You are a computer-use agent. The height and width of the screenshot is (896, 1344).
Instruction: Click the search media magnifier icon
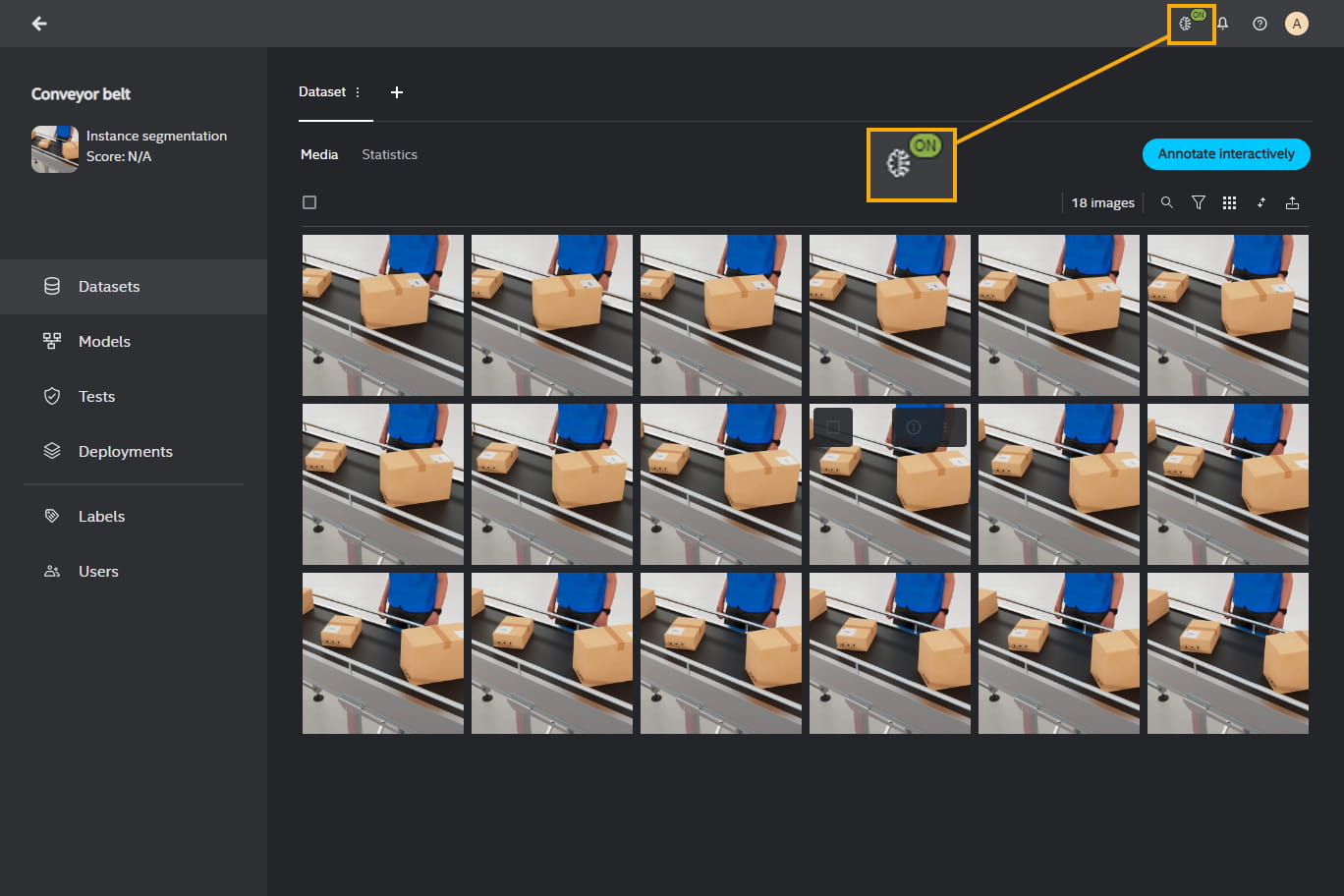[x=1166, y=202]
